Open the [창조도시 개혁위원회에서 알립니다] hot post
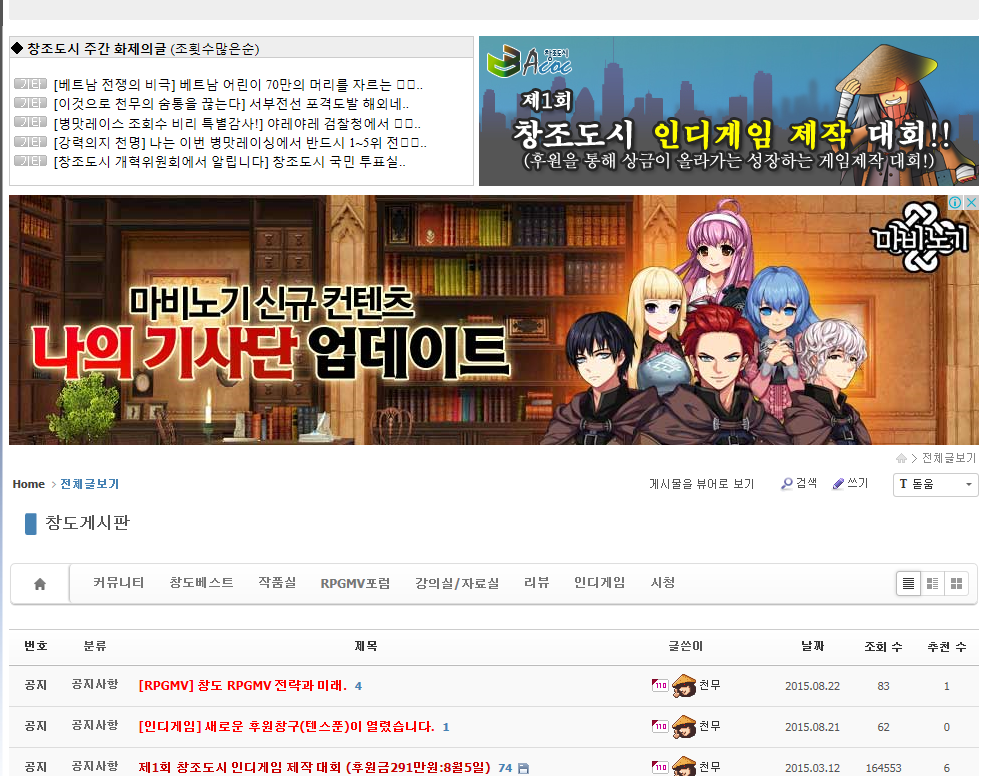985x776 pixels. coord(229,161)
